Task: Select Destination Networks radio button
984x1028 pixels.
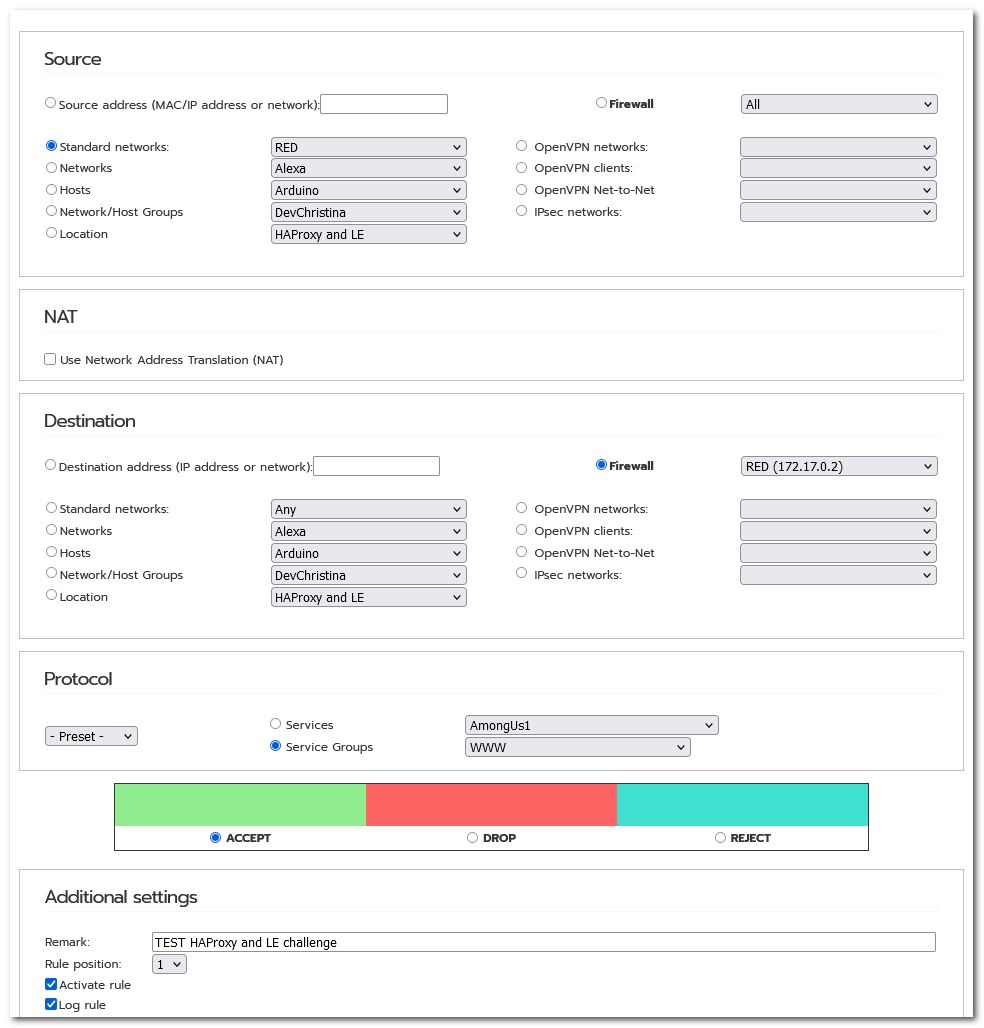Action: pos(51,530)
